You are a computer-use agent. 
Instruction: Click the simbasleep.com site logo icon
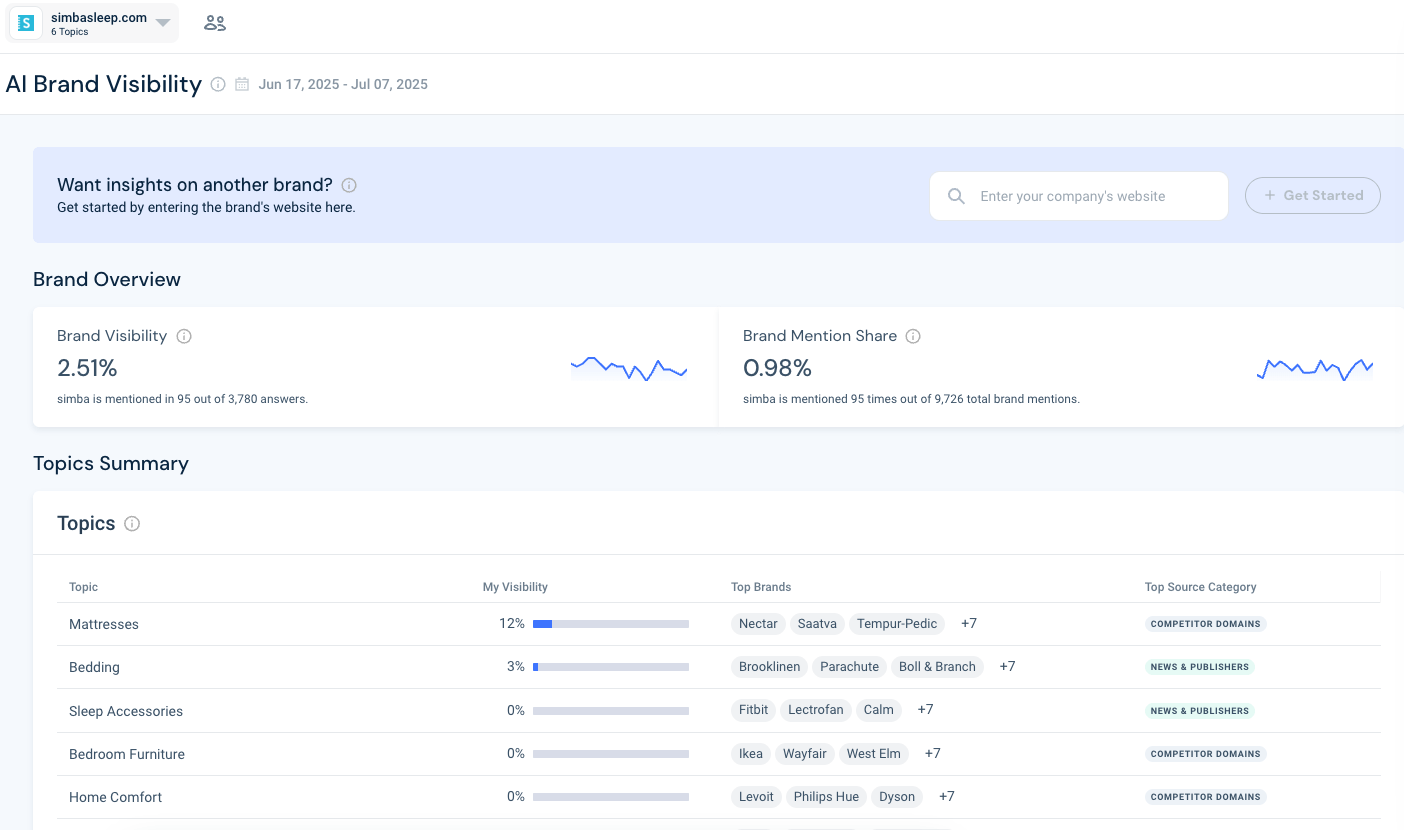(x=26, y=23)
